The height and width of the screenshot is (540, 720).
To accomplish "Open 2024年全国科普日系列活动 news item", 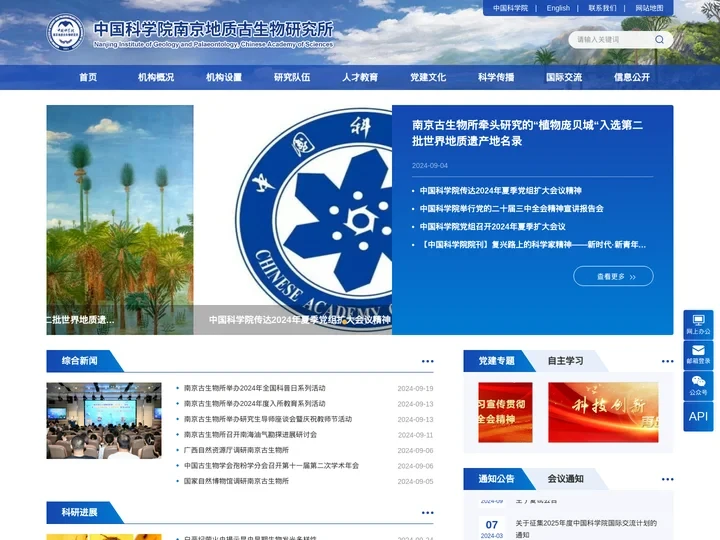I will 254,388.
